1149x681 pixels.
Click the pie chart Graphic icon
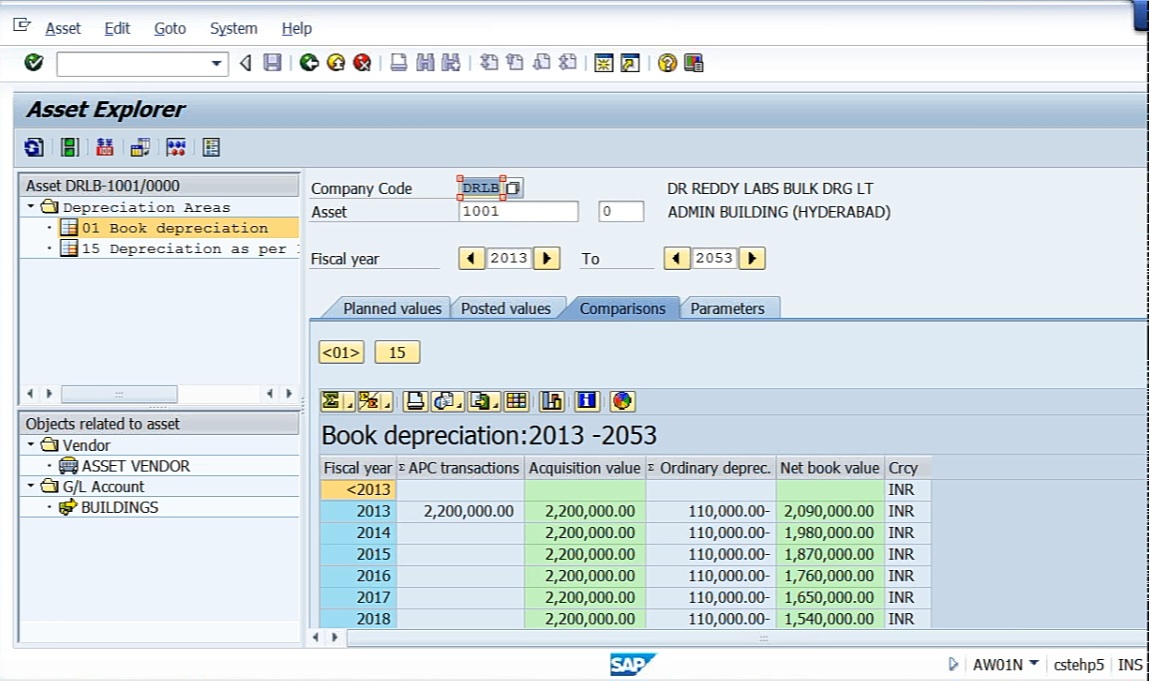622,401
